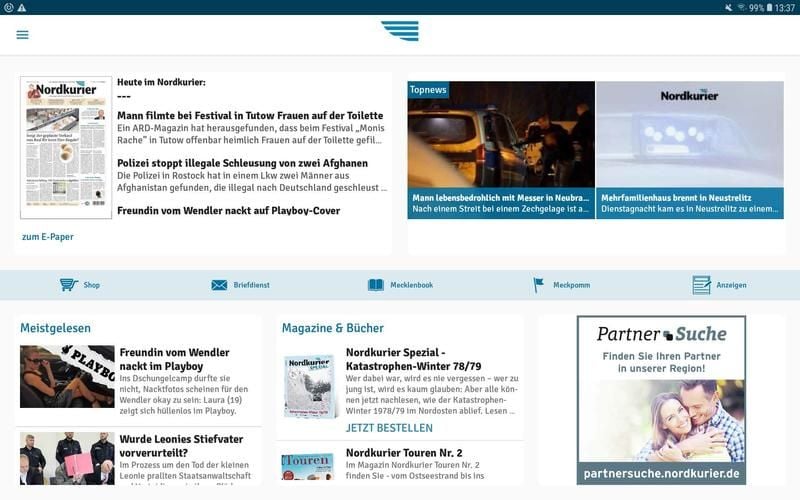Tap 'Heute im Nordkurier:' heading
Image resolution: width=800 pixels, height=500 pixels.
pos(161,82)
